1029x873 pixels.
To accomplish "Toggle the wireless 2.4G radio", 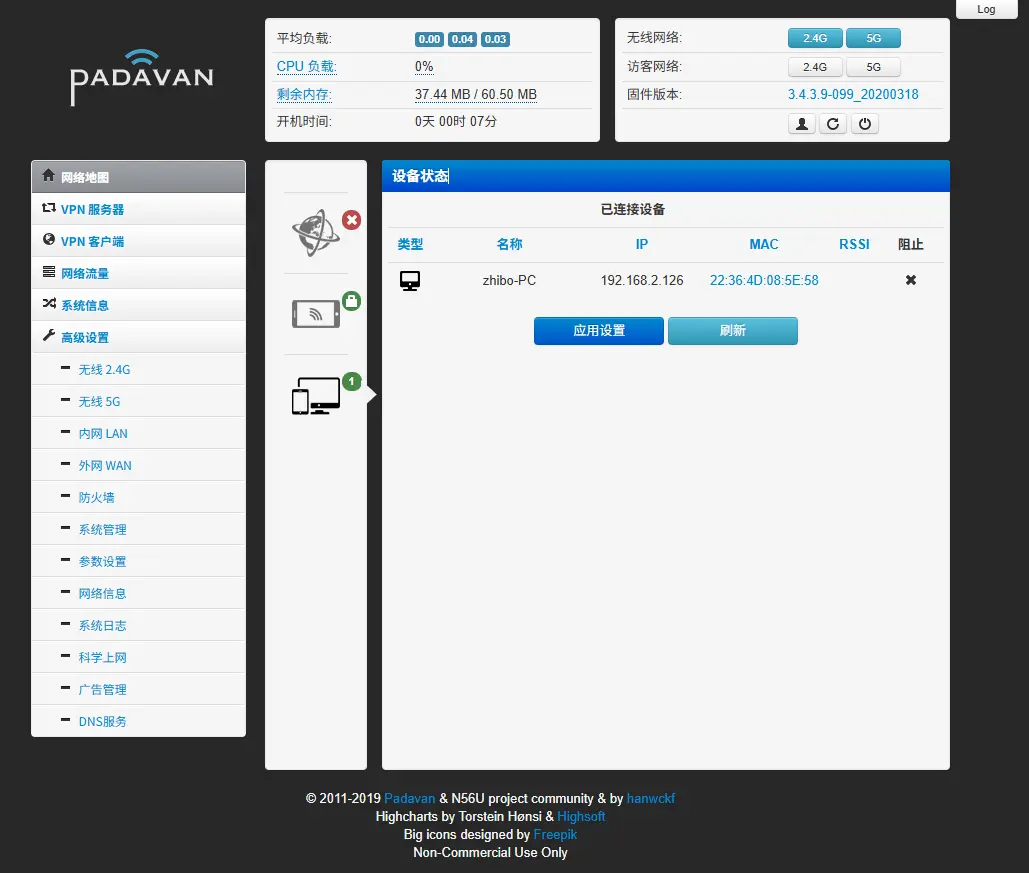I will (815, 38).
